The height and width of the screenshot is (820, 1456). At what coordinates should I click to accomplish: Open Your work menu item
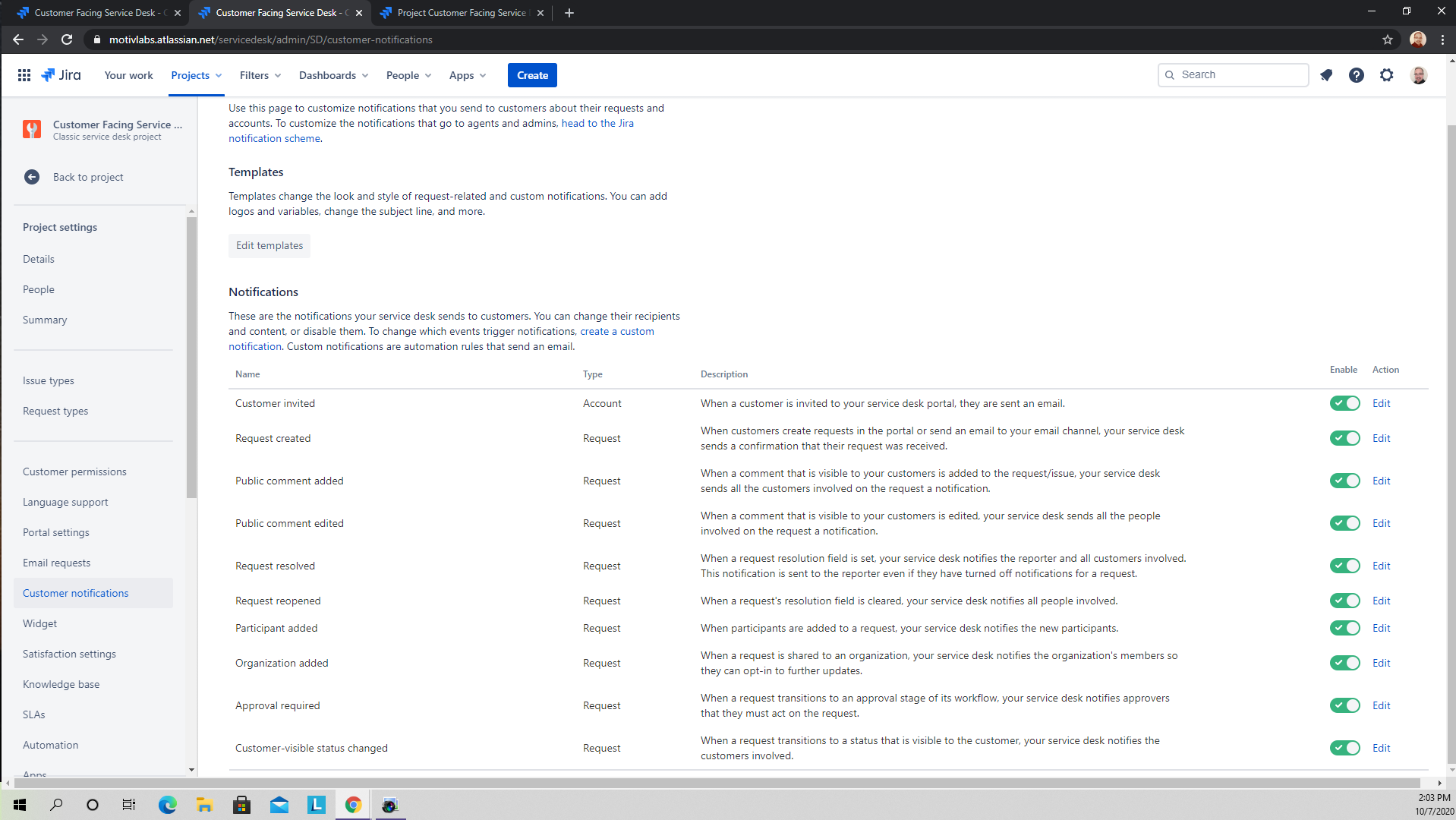129,75
